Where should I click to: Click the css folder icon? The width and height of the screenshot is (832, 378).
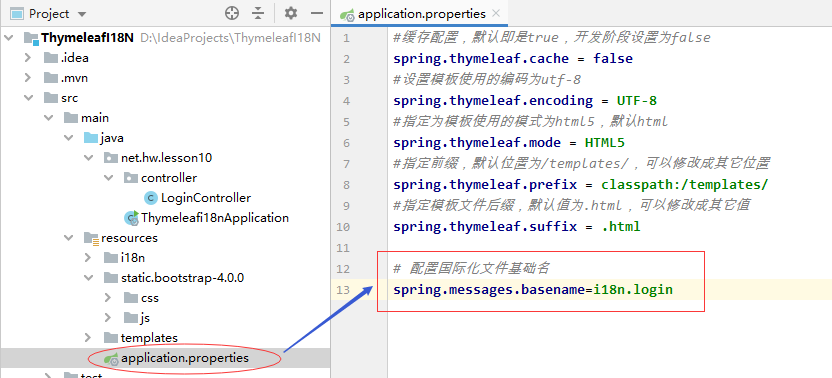tap(131, 298)
